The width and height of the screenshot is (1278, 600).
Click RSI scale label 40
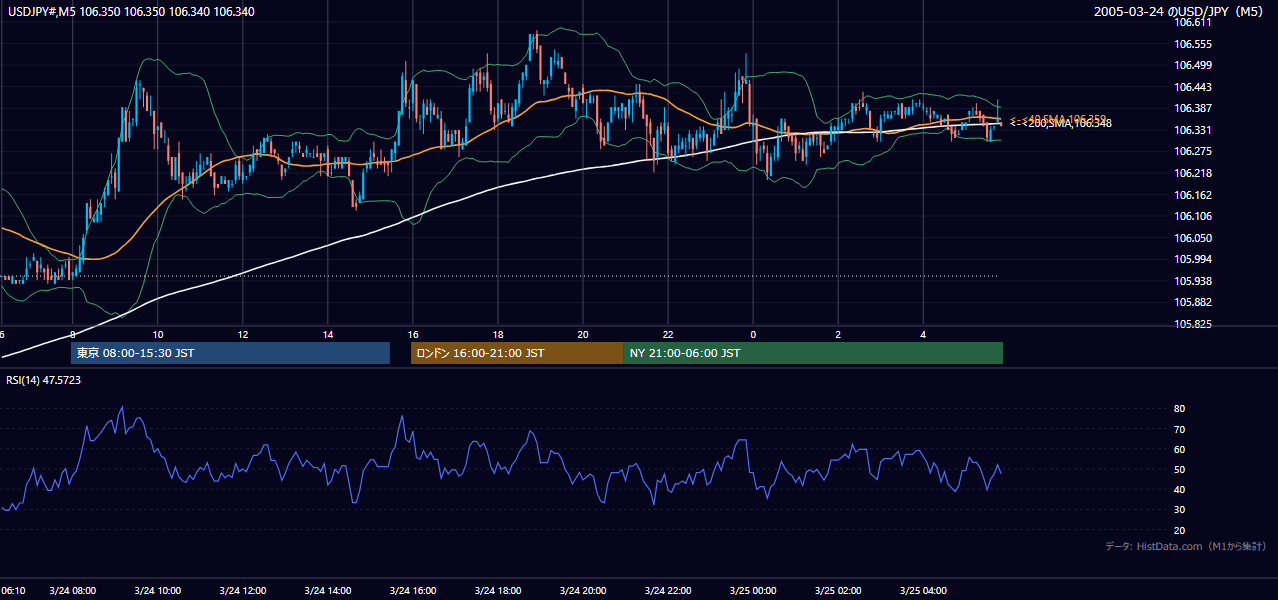click(x=1180, y=489)
